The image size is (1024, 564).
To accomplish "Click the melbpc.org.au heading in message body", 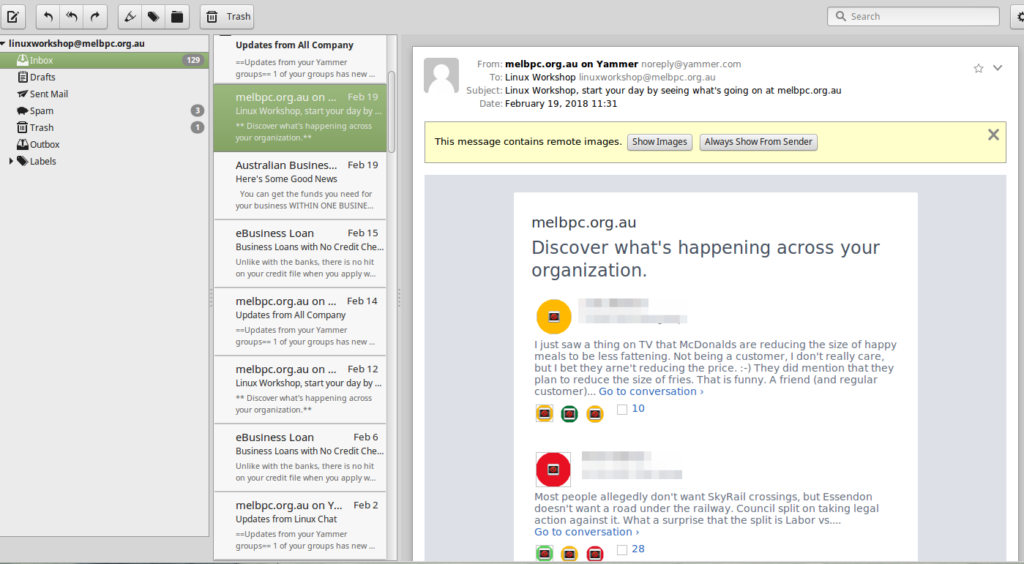I will (x=584, y=223).
